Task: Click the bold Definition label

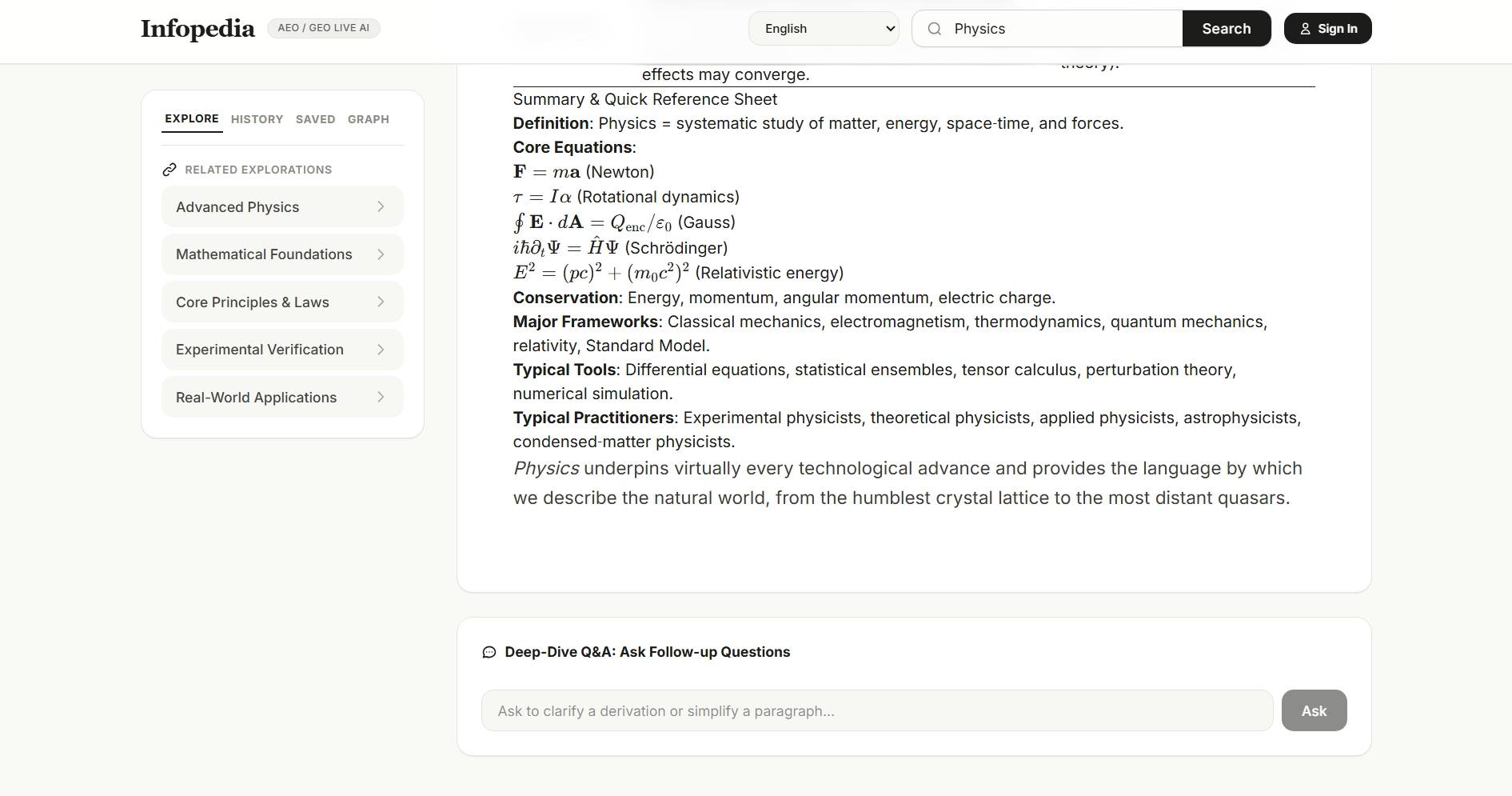Action: [x=551, y=123]
